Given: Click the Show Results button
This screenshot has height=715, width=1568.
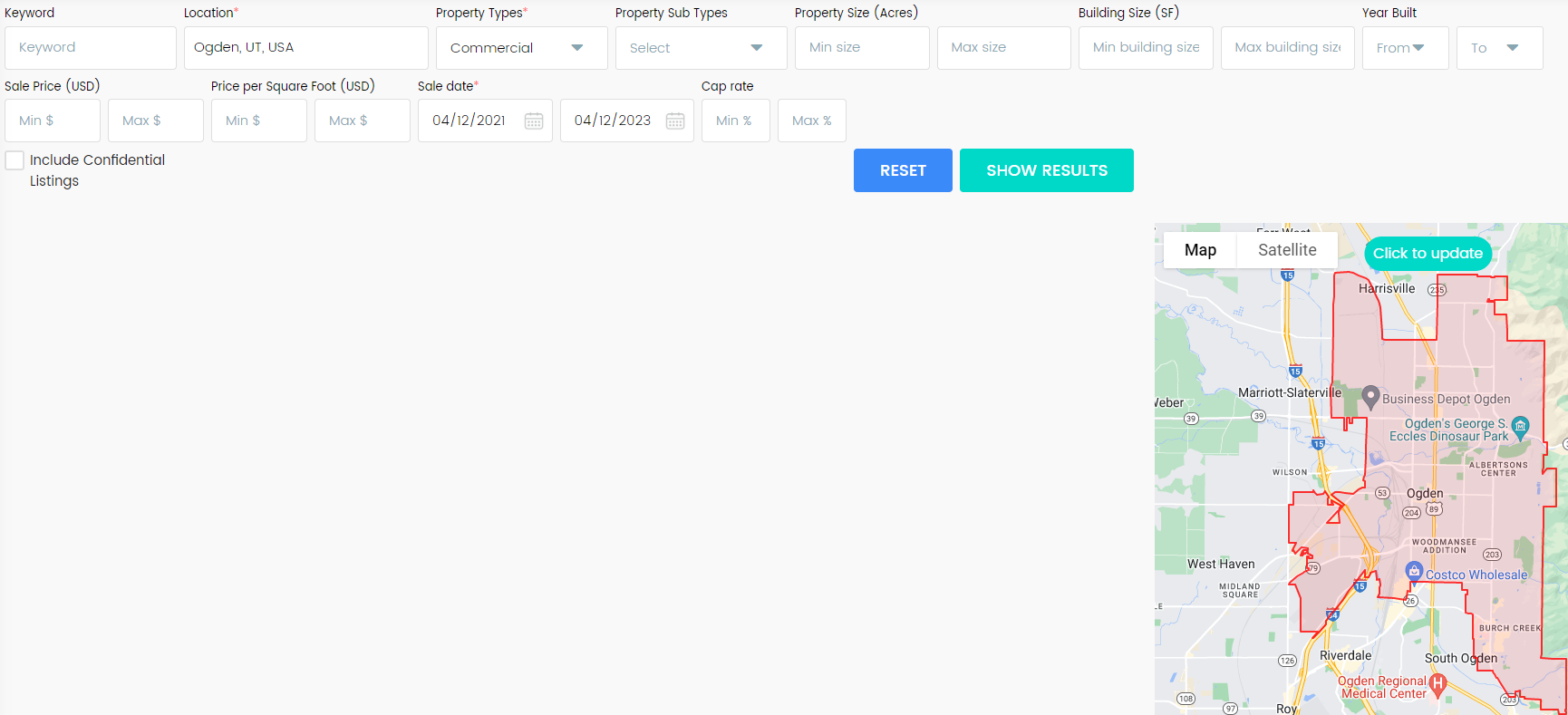Looking at the screenshot, I should (1046, 170).
